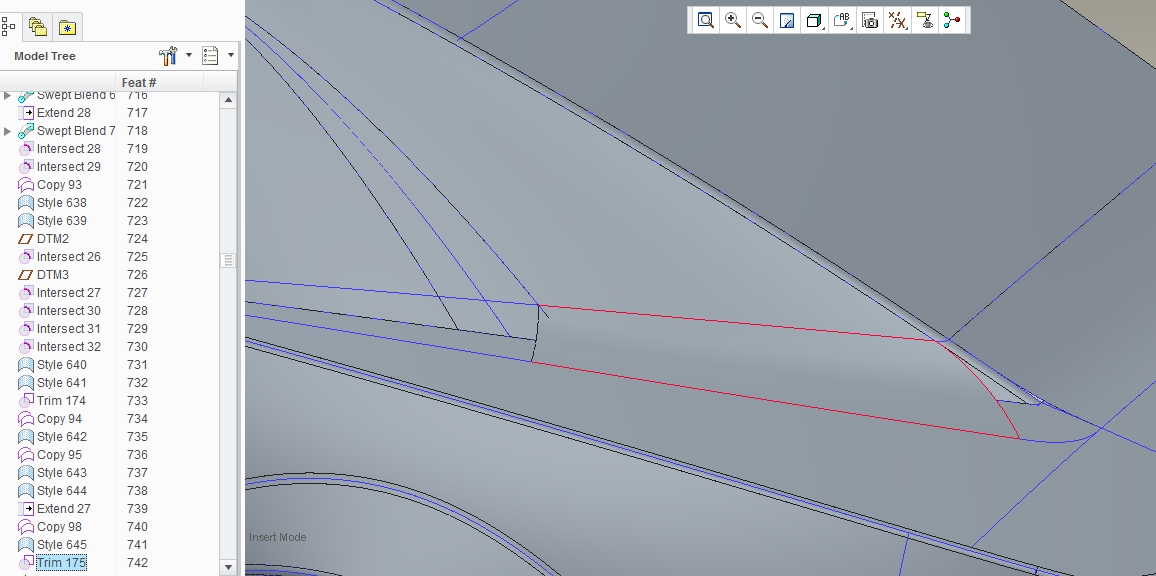Screen dimensions: 1156x576
Task: Open the Settings dropdown arrow
Action: pos(189,55)
